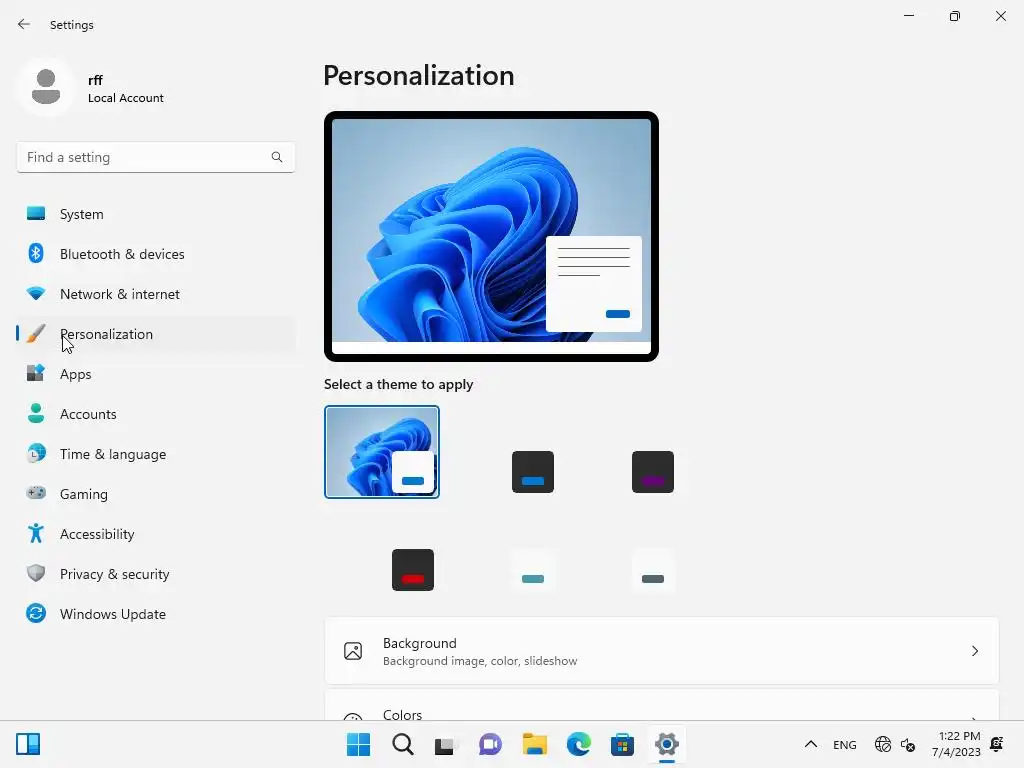Click the Personalization sidebar label

[106, 334]
